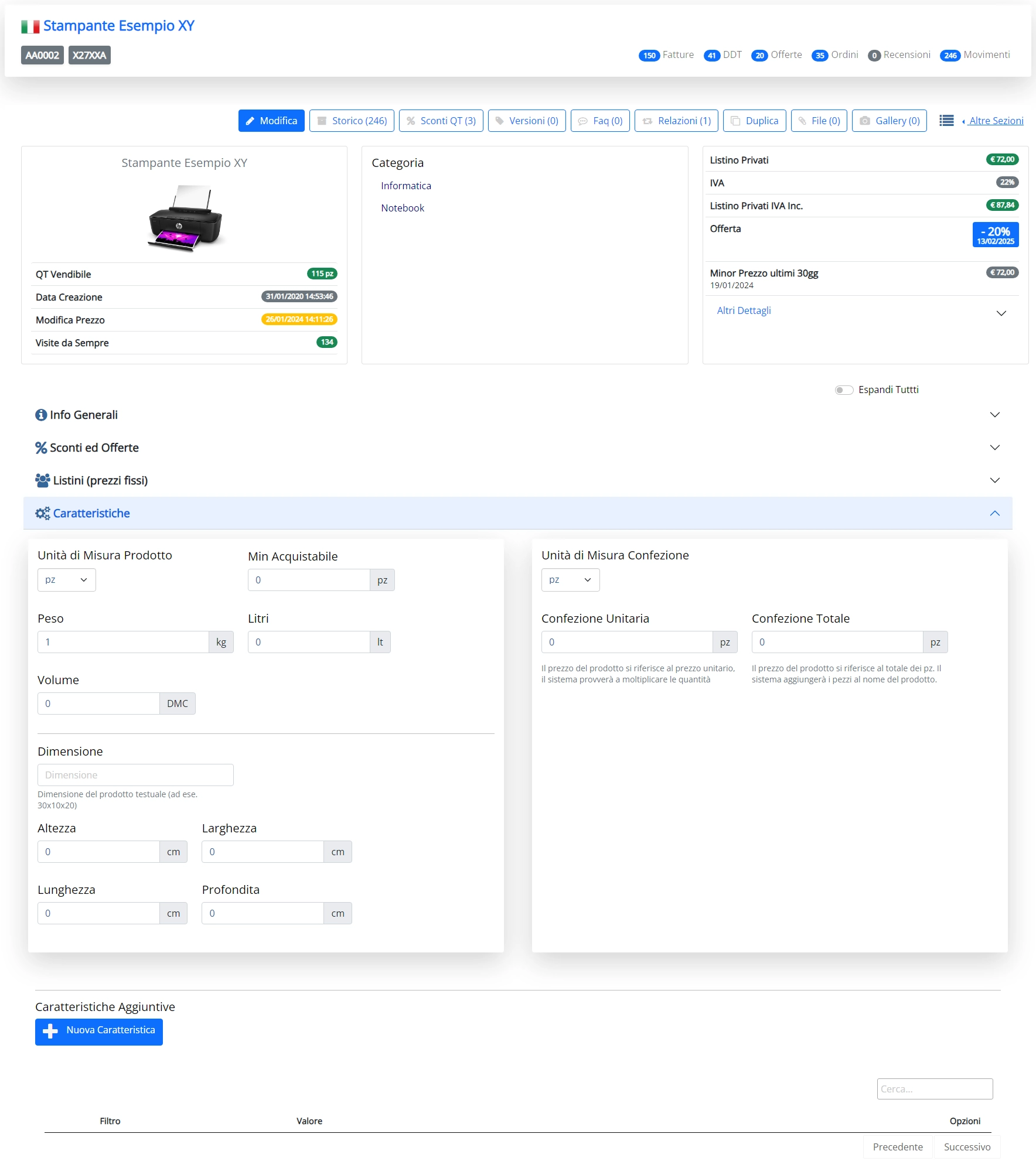Go to the Successivo page
The height and width of the screenshot is (1168, 1036).
click(x=967, y=1147)
